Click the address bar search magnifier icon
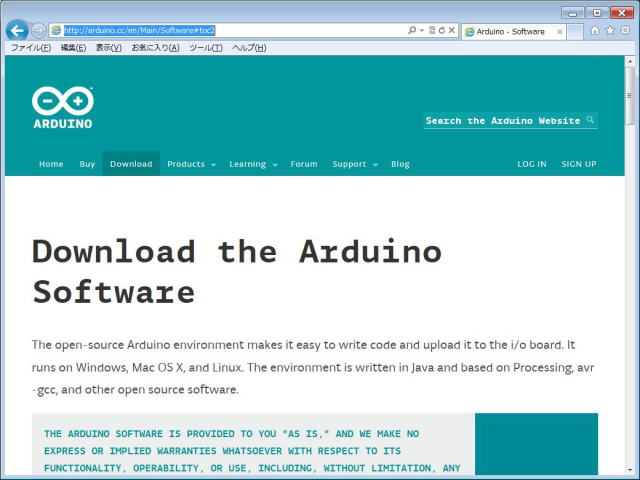This screenshot has width=640, height=480. click(412, 30)
